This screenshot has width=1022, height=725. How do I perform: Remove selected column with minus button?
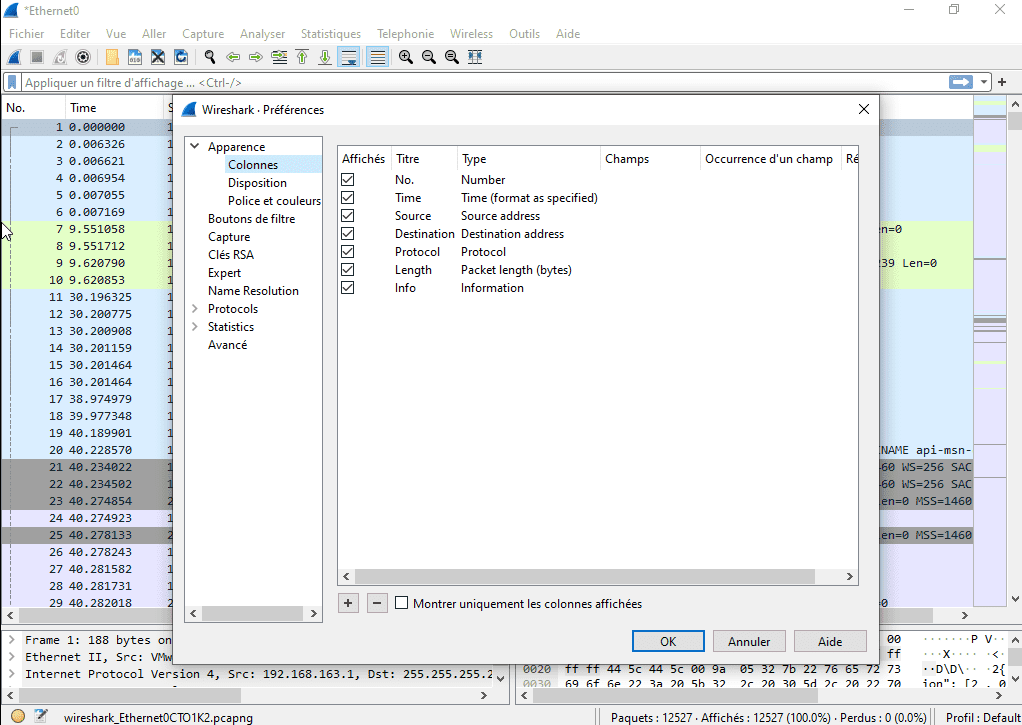point(377,603)
